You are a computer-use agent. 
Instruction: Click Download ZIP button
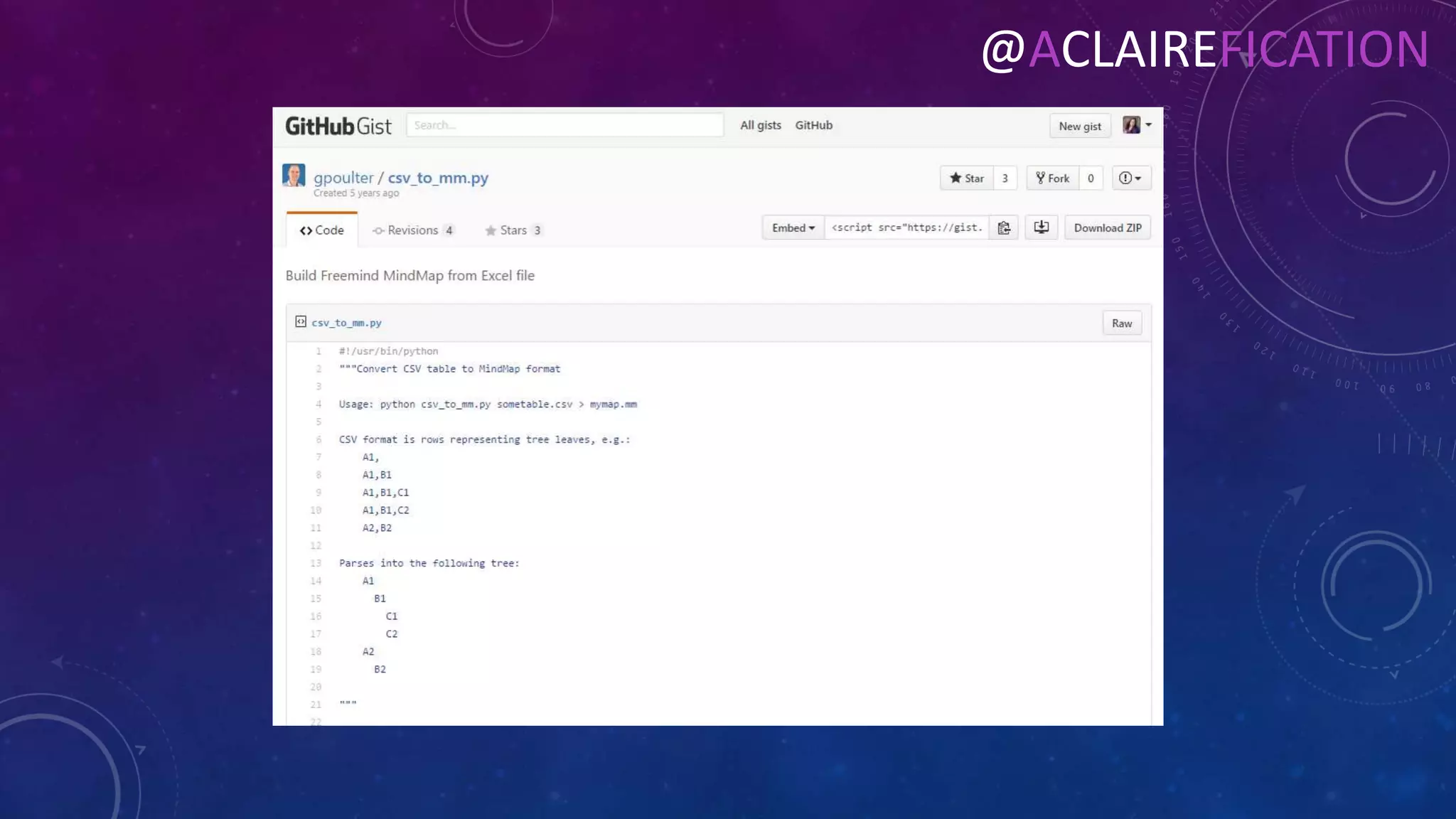coord(1107,228)
